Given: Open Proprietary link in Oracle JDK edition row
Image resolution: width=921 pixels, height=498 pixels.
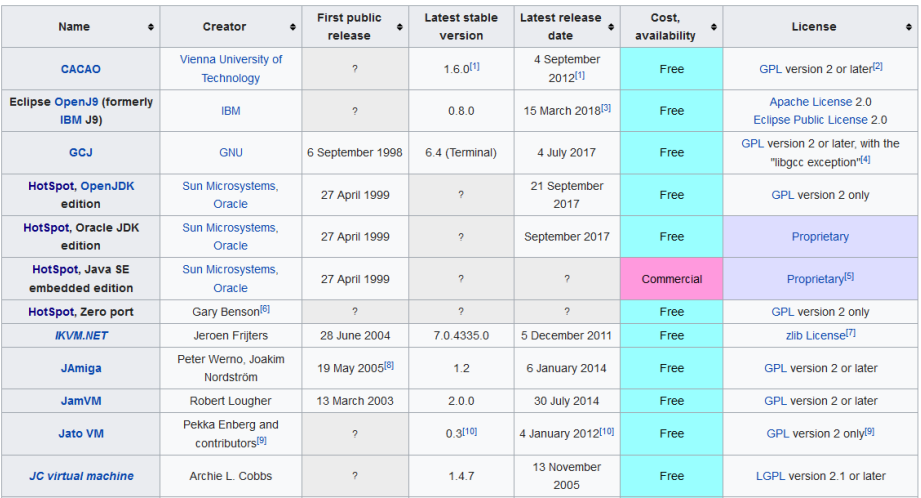Looking at the screenshot, I should [820, 237].
